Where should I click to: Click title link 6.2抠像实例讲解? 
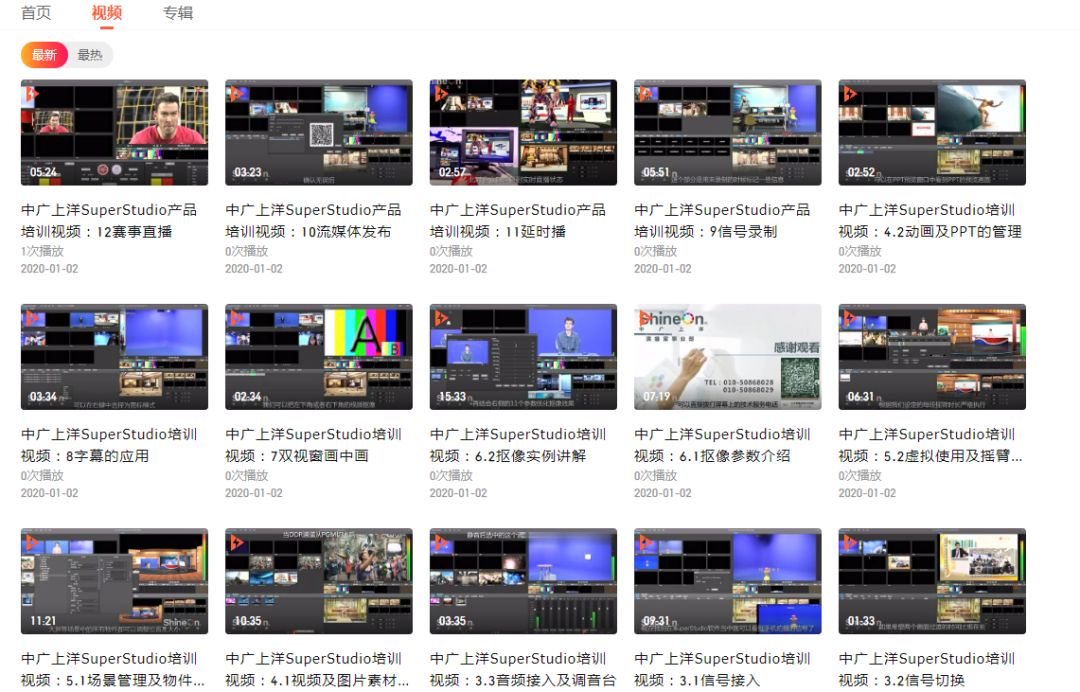(530, 456)
